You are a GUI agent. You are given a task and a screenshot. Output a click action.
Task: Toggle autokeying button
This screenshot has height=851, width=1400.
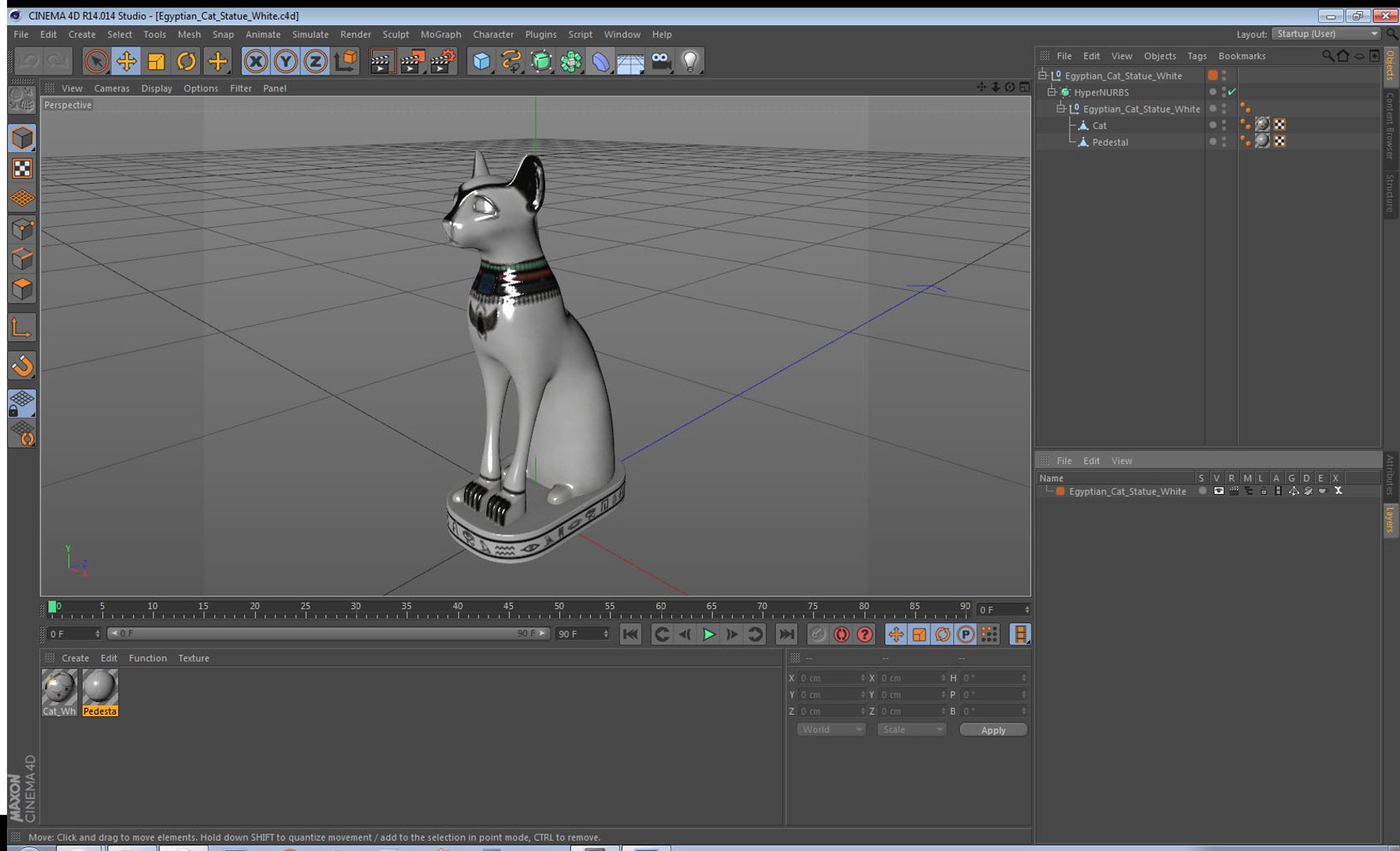pos(841,634)
